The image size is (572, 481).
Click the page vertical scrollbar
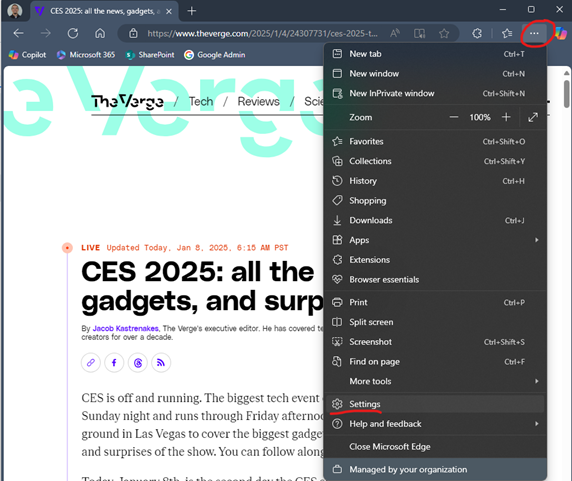(566, 94)
